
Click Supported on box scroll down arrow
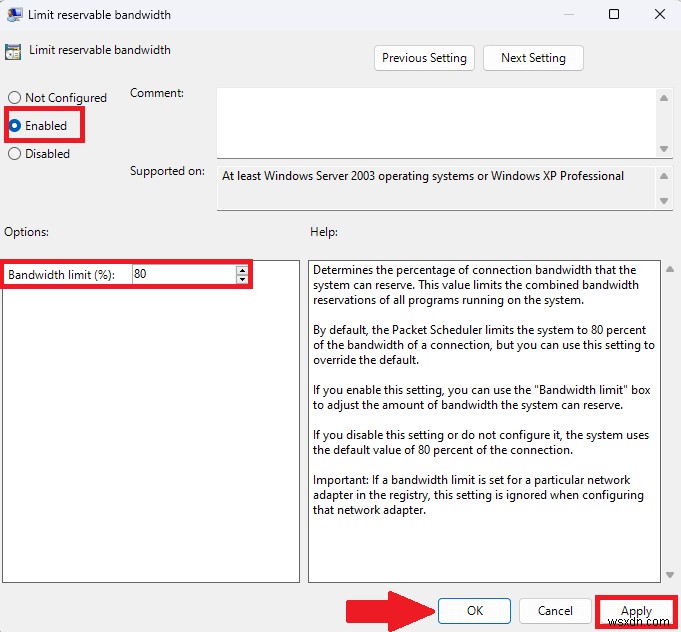click(x=664, y=201)
